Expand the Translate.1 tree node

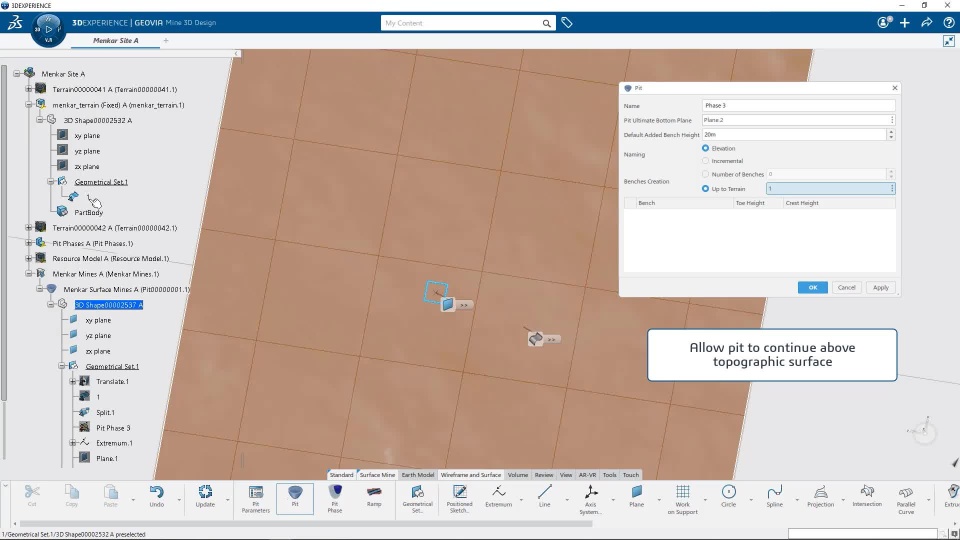(x=73, y=381)
